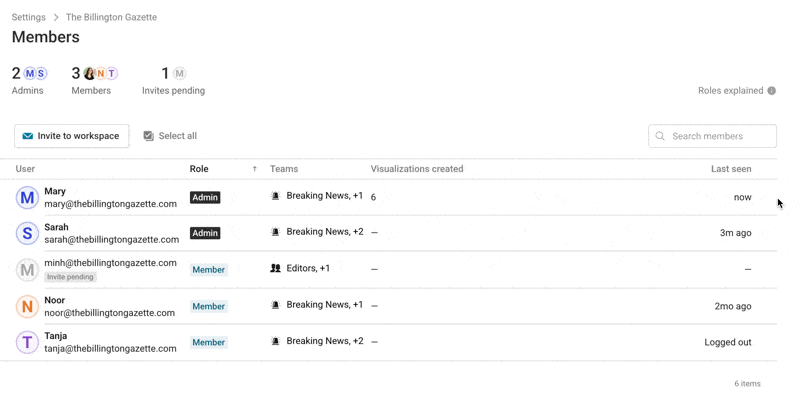Click the 6 items footer count

click(747, 383)
